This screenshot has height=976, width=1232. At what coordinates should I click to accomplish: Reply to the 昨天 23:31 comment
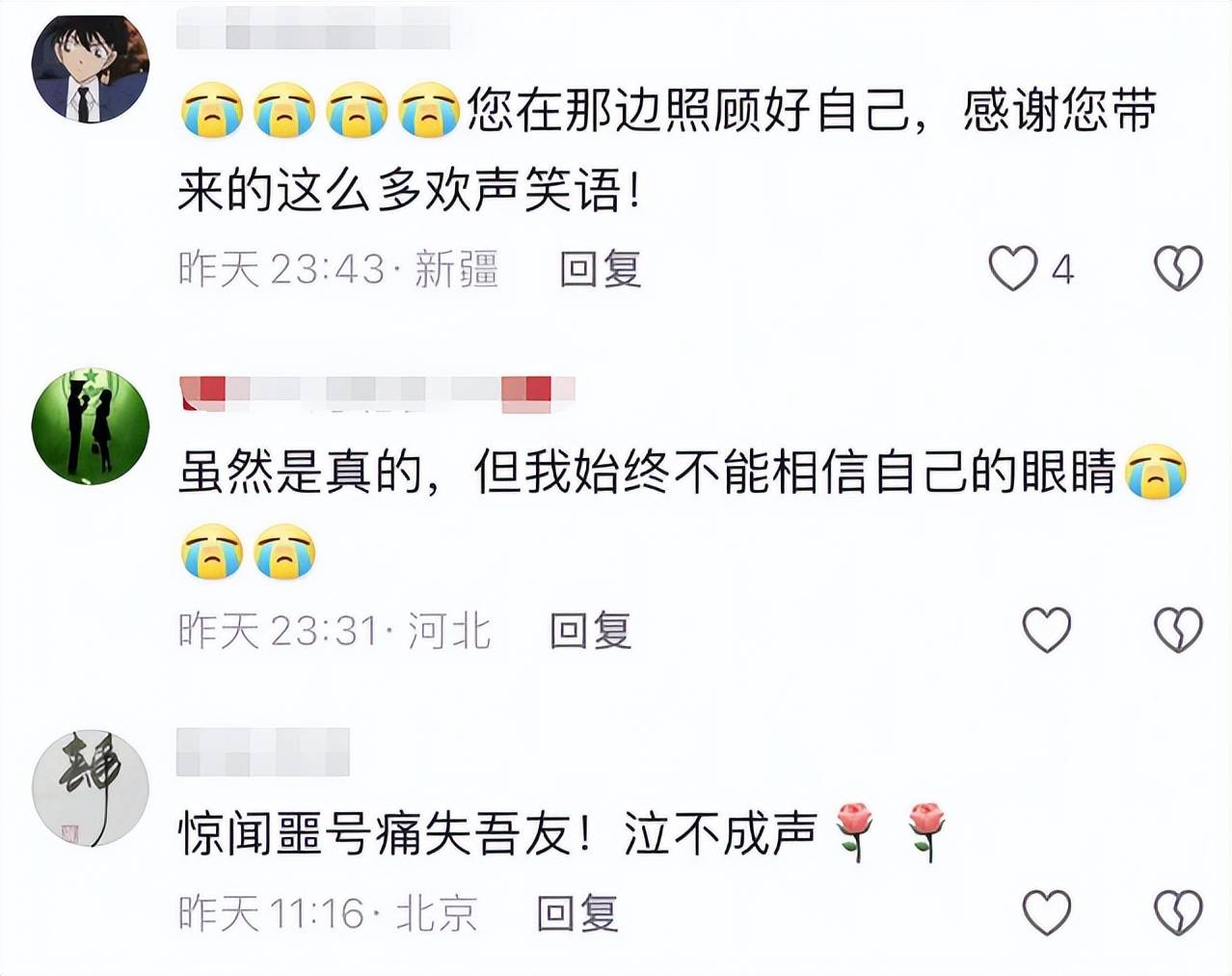tap(590, 631)
